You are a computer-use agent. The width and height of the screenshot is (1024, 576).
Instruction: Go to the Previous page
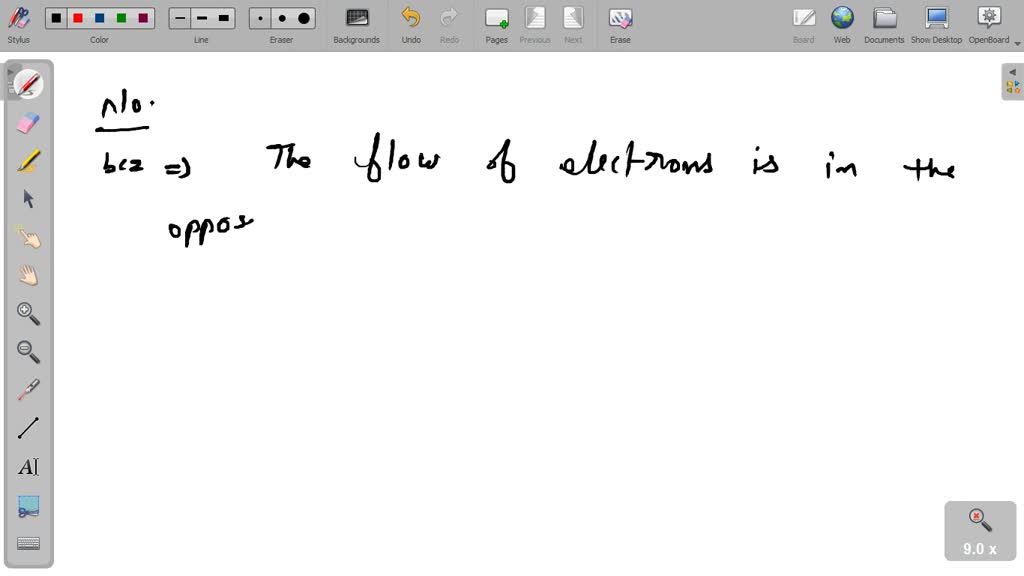click(535, 25)
